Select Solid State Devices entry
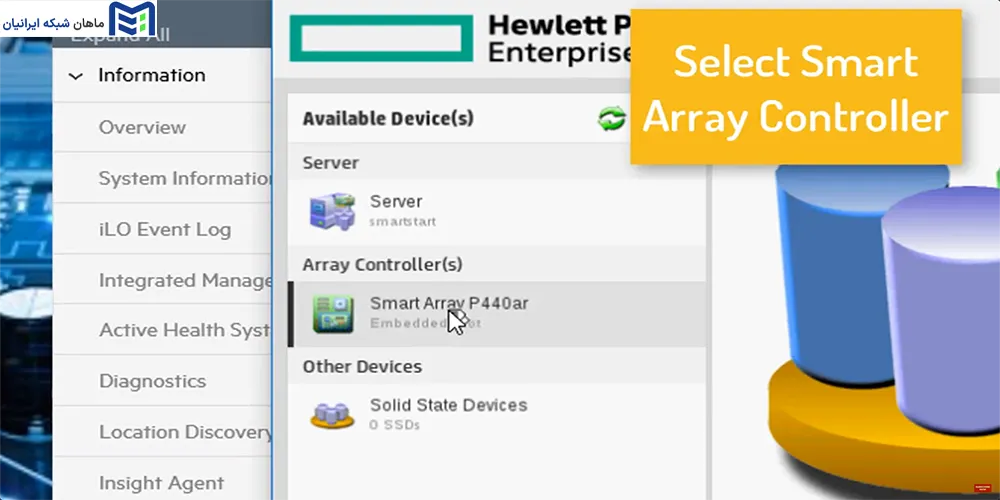 tap(496, 415)
